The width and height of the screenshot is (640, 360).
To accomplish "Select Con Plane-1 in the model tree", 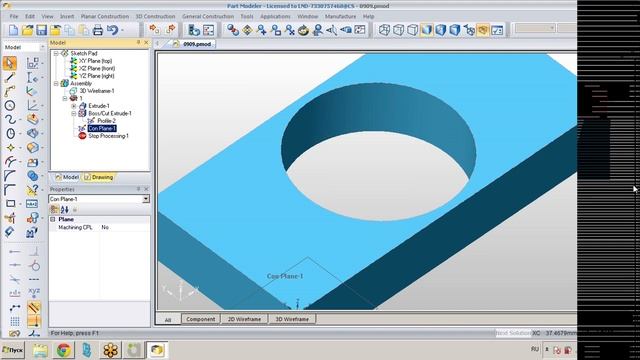I will 102,128.
